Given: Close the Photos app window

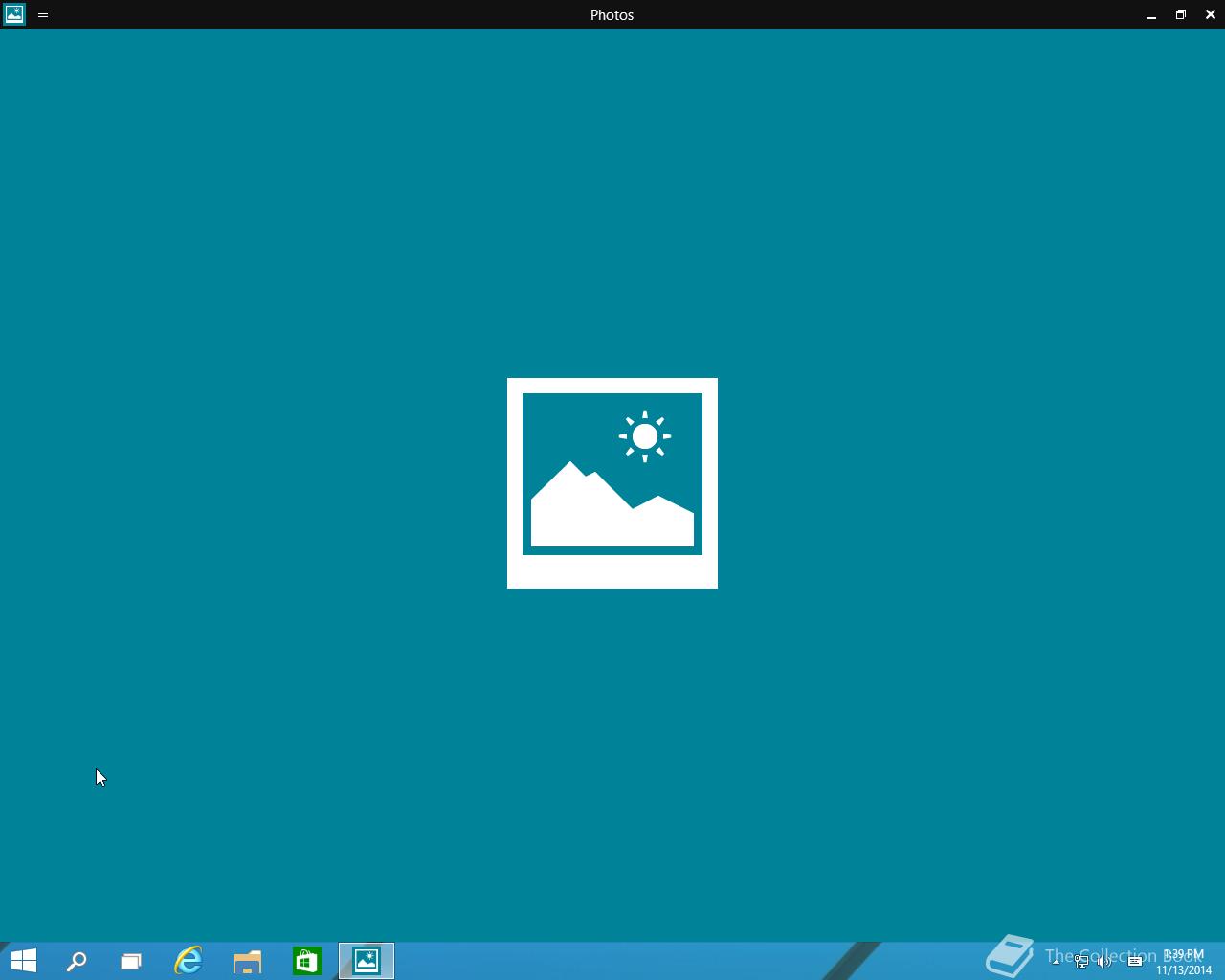Looking at the screenshot, I should [1210, 14].
